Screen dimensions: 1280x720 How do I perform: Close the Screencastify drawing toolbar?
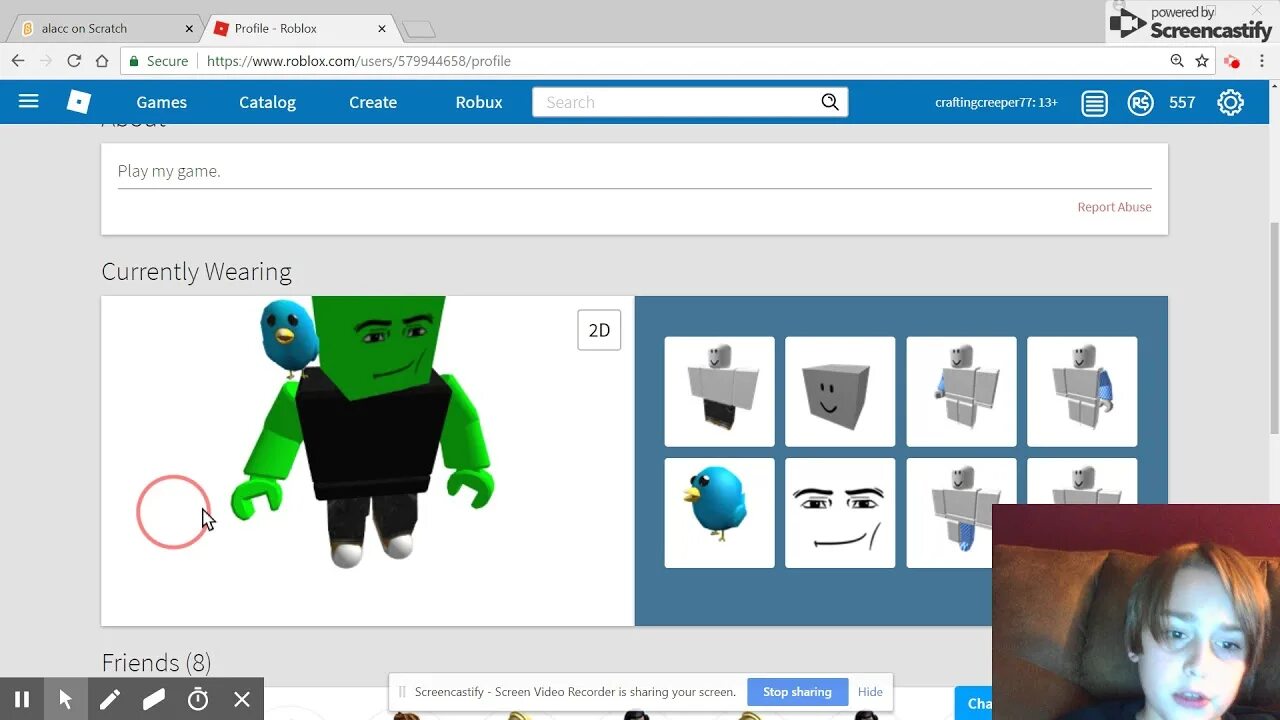(x=242, y=699)
